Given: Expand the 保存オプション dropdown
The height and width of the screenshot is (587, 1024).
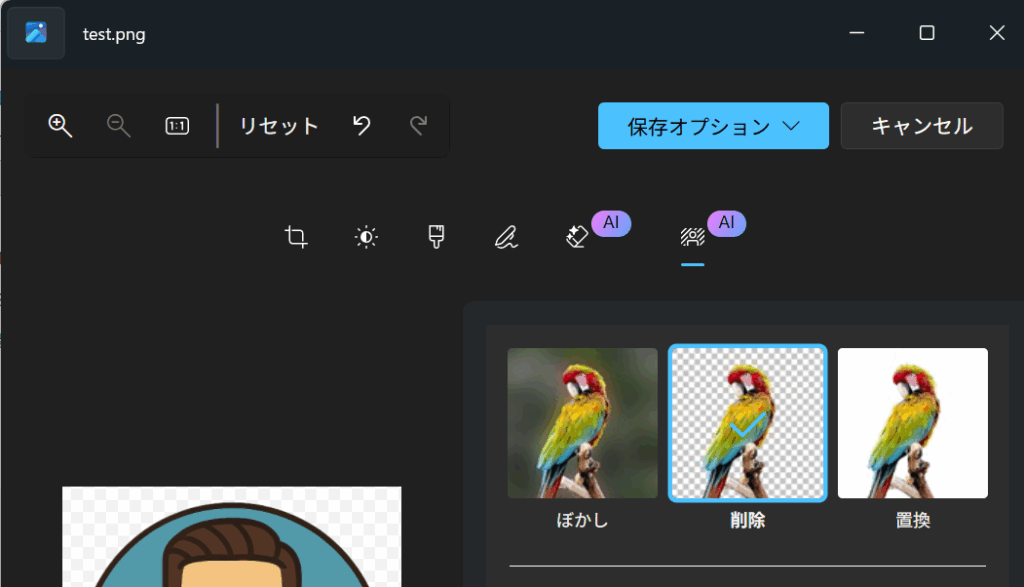Looking at the screenshot, I should coord(713,126).
